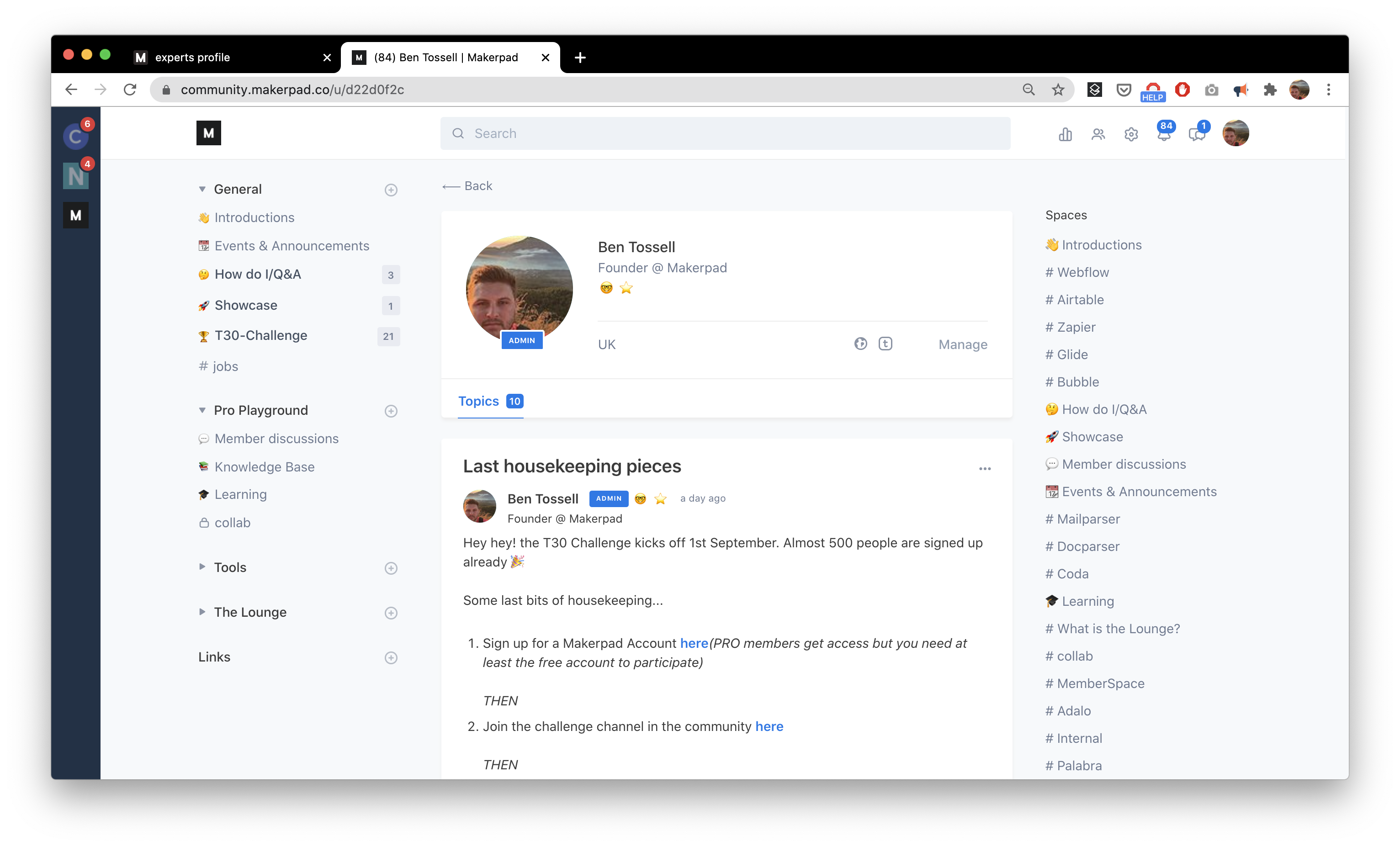Open MemberSpace in the Spaces list
The image size is (1400, 847).
click(1095, 683)
